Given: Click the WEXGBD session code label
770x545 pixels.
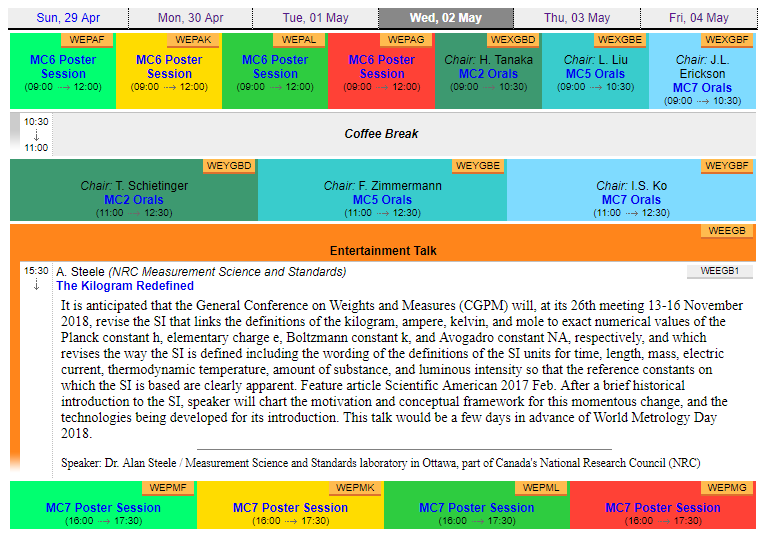Looking at the screenshot, I should point(512,40).
